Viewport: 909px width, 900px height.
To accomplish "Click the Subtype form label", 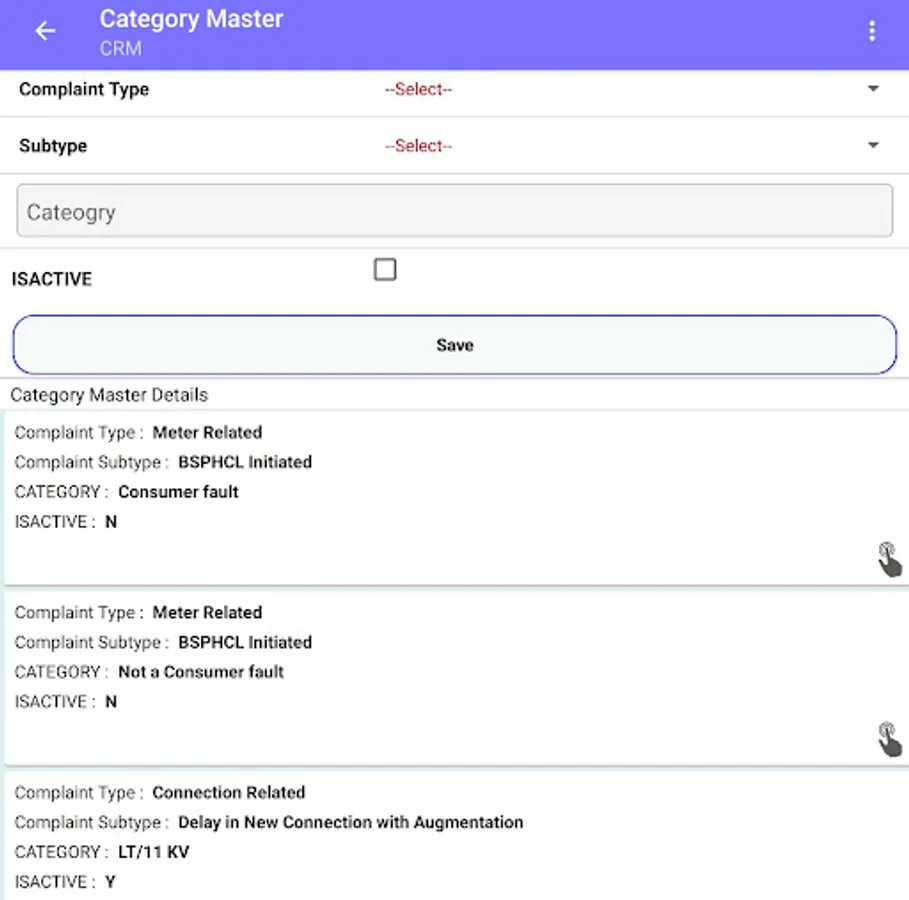I will tap(53, 146).
